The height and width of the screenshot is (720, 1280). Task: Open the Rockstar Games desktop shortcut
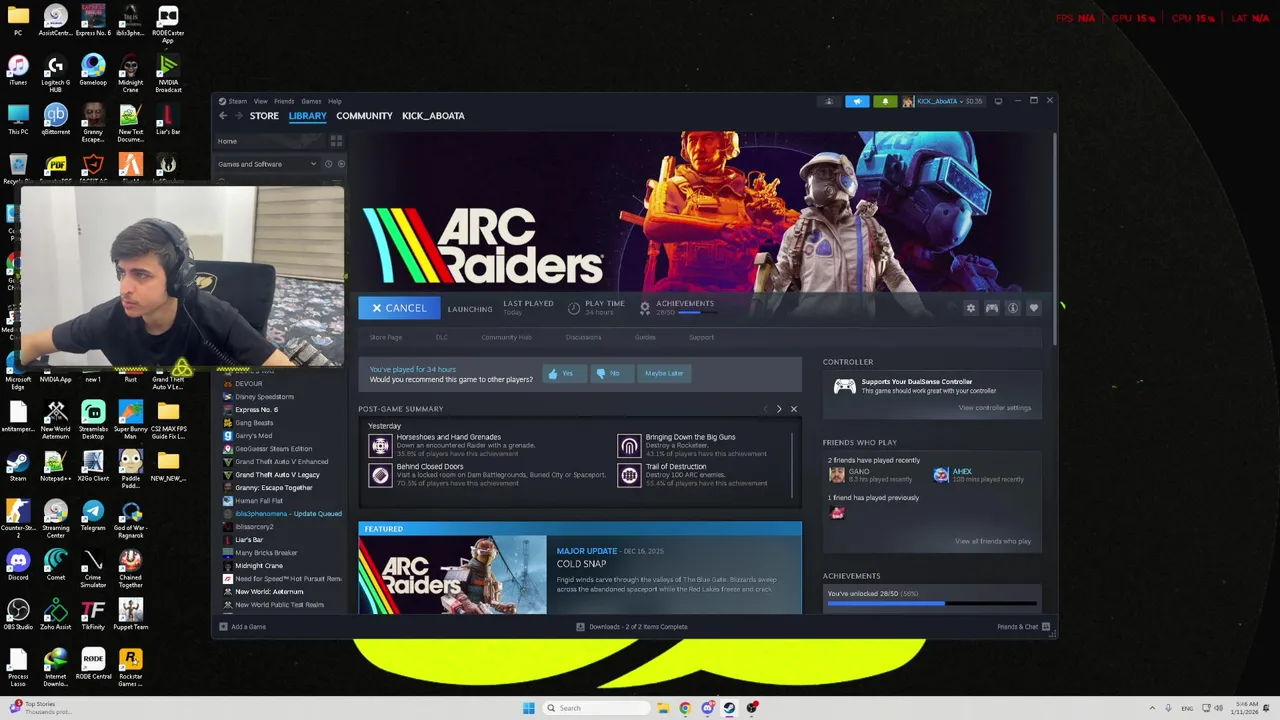[130, 665]
